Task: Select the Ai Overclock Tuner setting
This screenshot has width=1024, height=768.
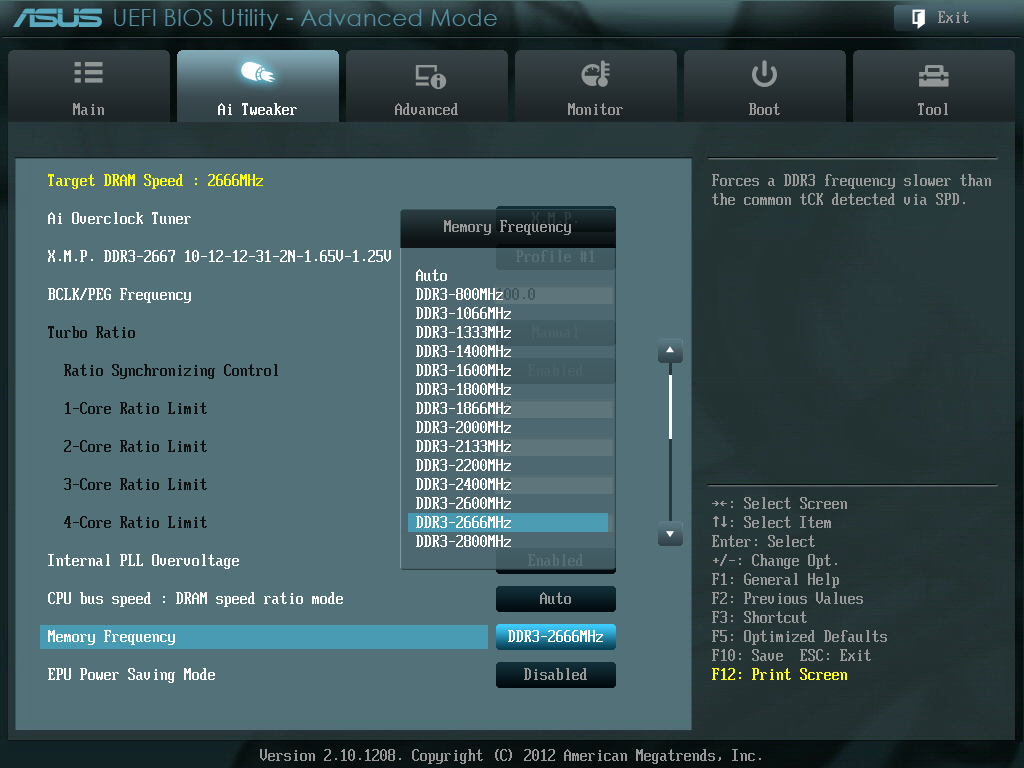Action: click(120, 219)
